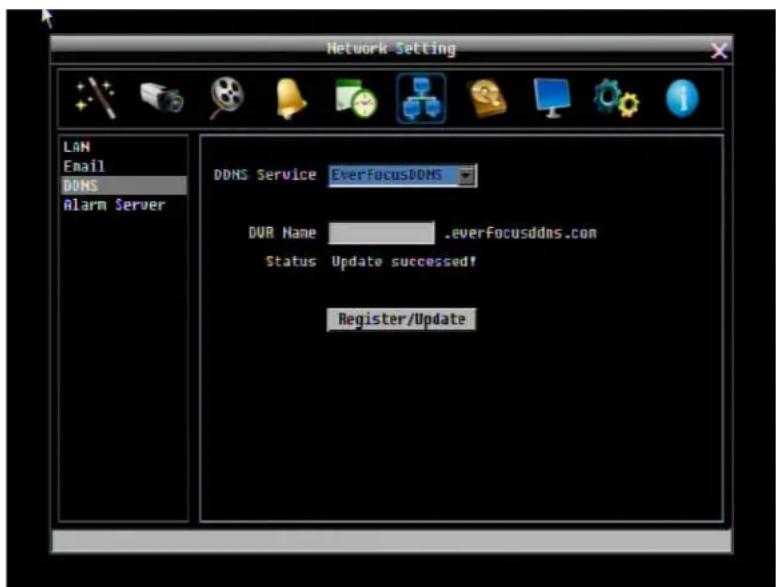
Task: Close the Network Setting window
Action: [719, 50]
